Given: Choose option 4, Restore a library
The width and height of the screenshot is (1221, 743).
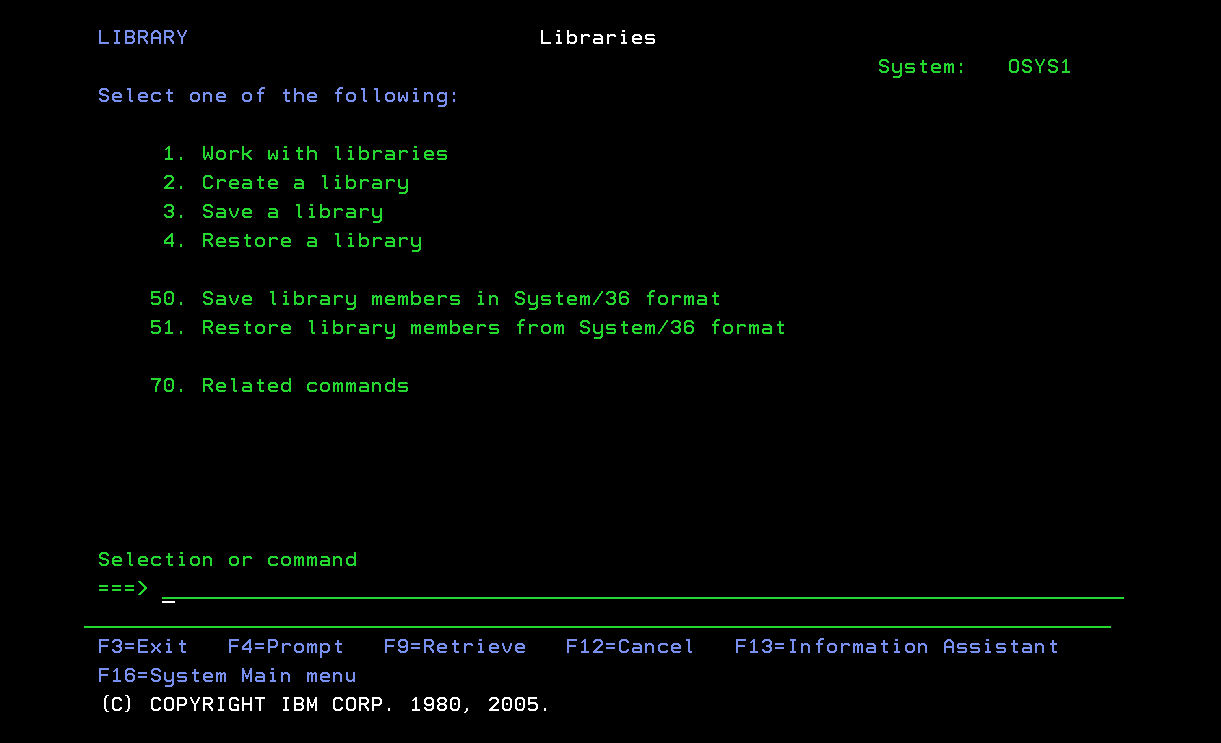Looking at the screenshot, I should [312, 240].
